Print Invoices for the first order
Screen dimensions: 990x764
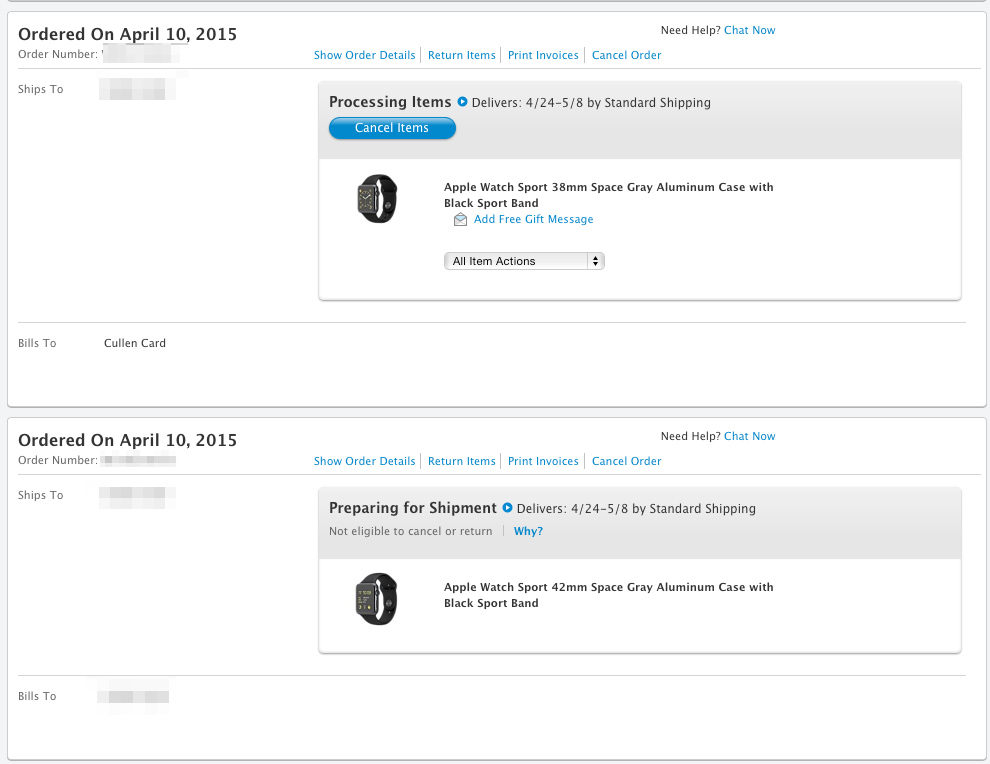tap(543, 55)
